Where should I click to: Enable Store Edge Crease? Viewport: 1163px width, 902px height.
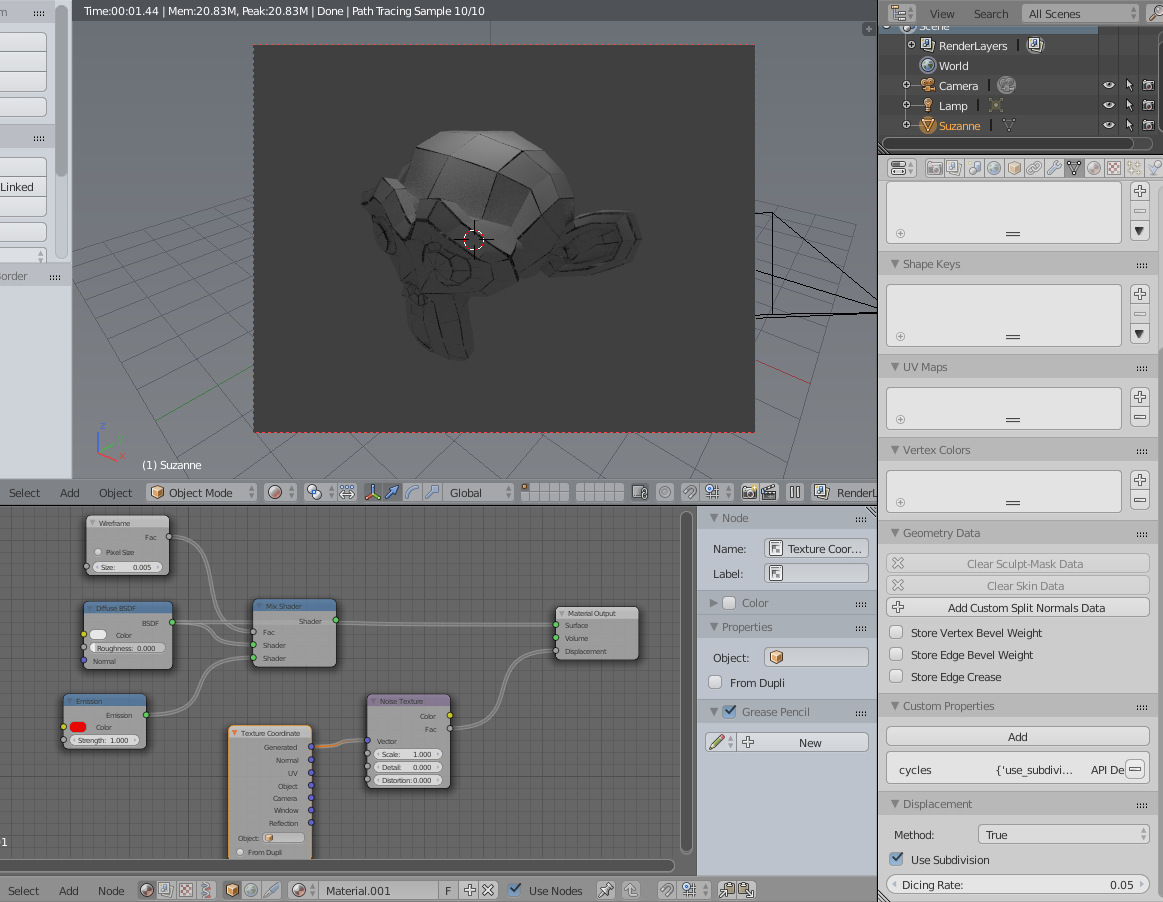point(896,676)
